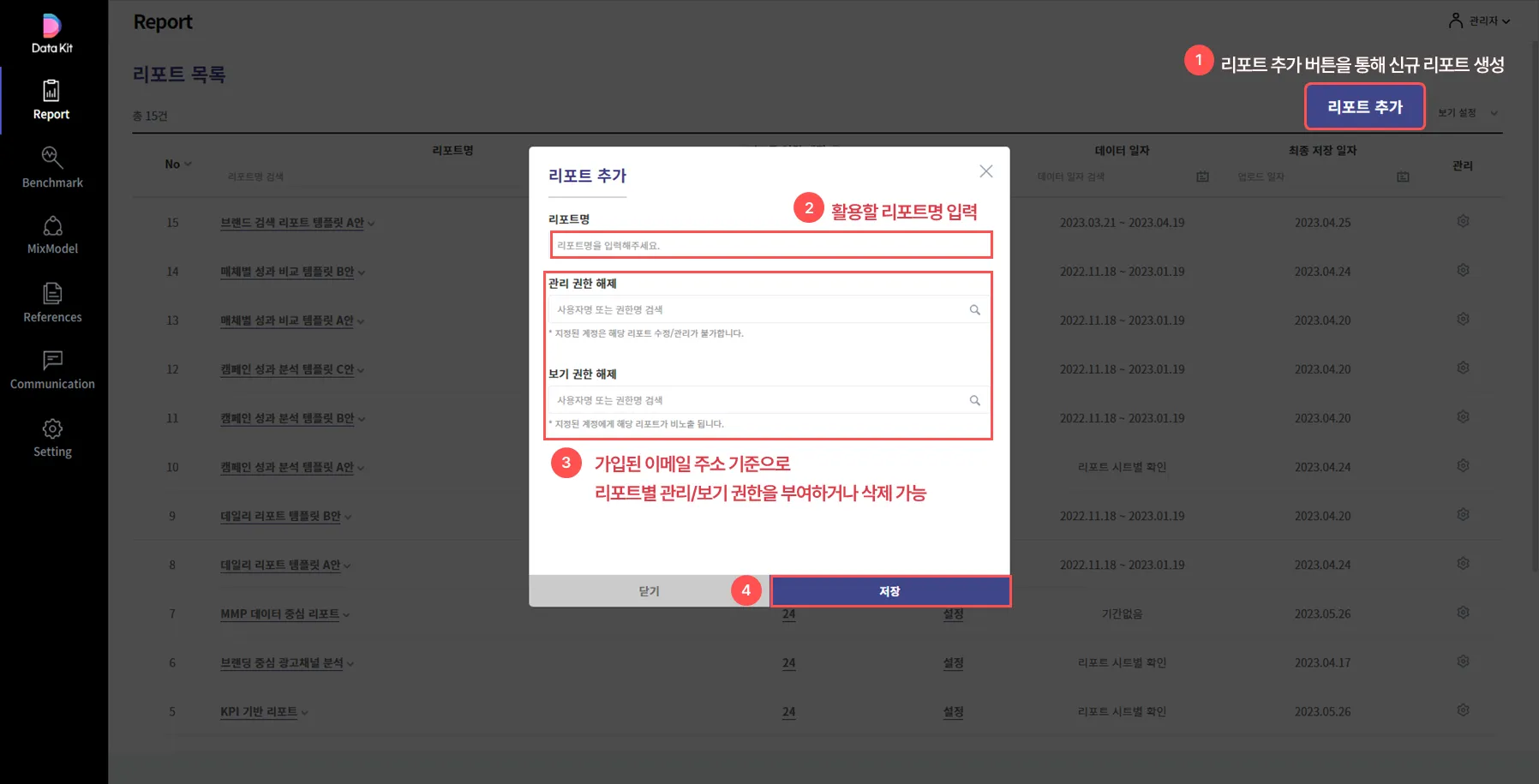Open 캠페인 성과 분석 템플릿 C안 report
Viewport: 1539px width, 784px height.
point(287,369)
